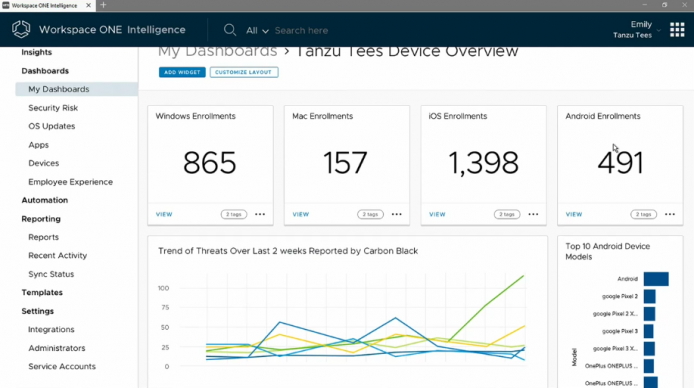Select Security Risk in sidebar

click(53, 108)
